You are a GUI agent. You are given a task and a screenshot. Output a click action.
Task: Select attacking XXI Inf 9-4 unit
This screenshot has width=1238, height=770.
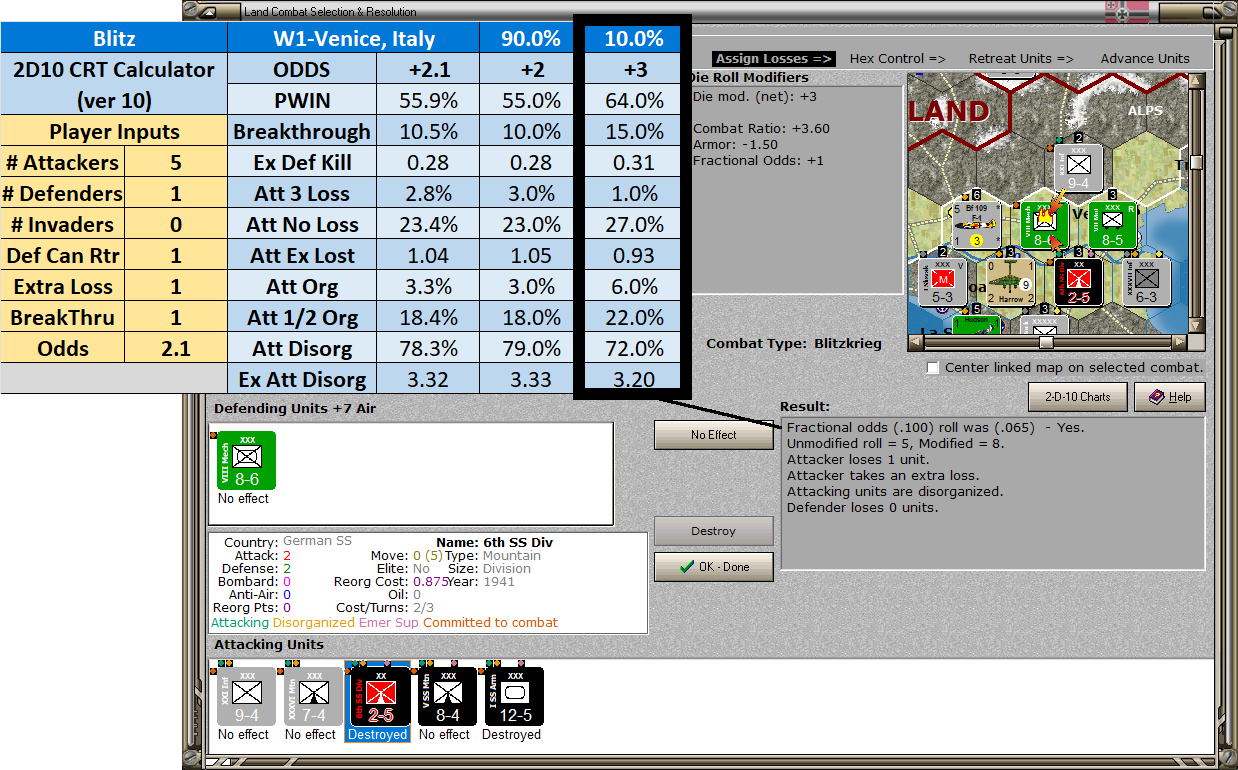click(246, 697)
